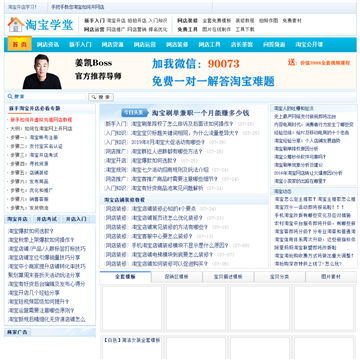Open 步骤一 淘宝账号注册 link
This screenshot has height=360, width=360.
pos(34,137)
